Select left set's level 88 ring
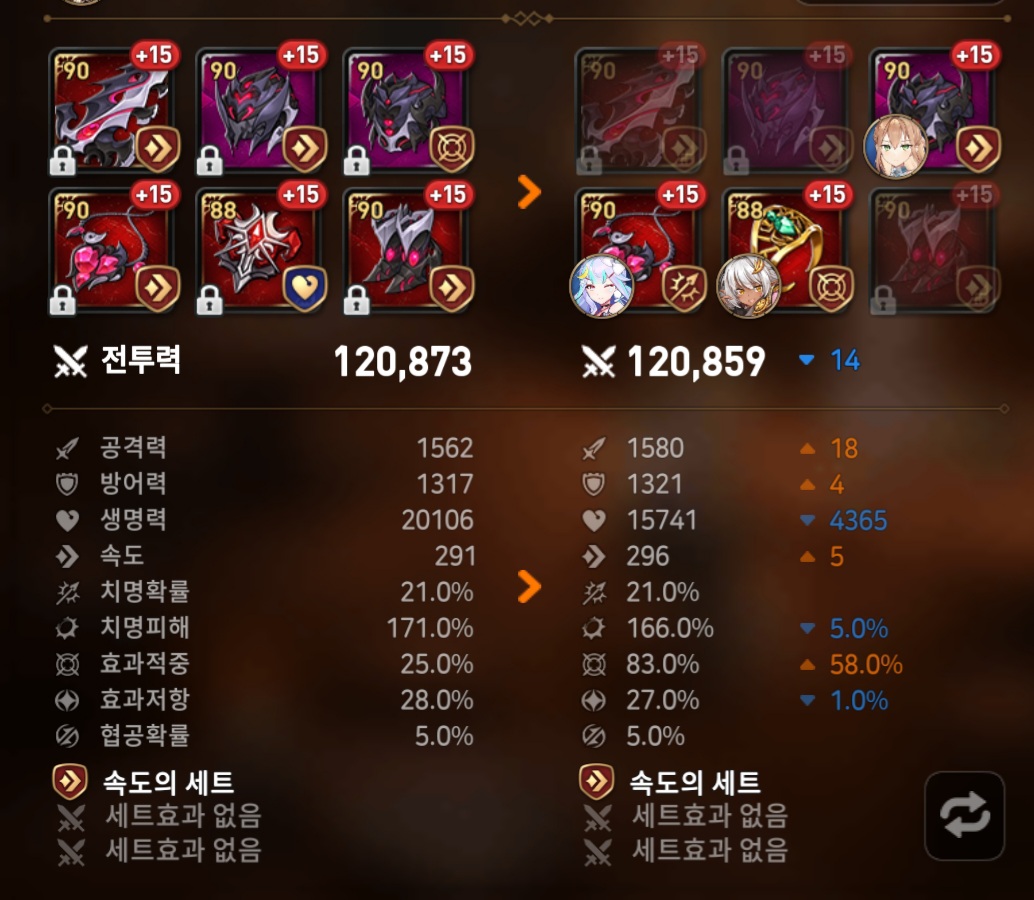Viewport: 1034px width, 900px height. tap(261, 250)
